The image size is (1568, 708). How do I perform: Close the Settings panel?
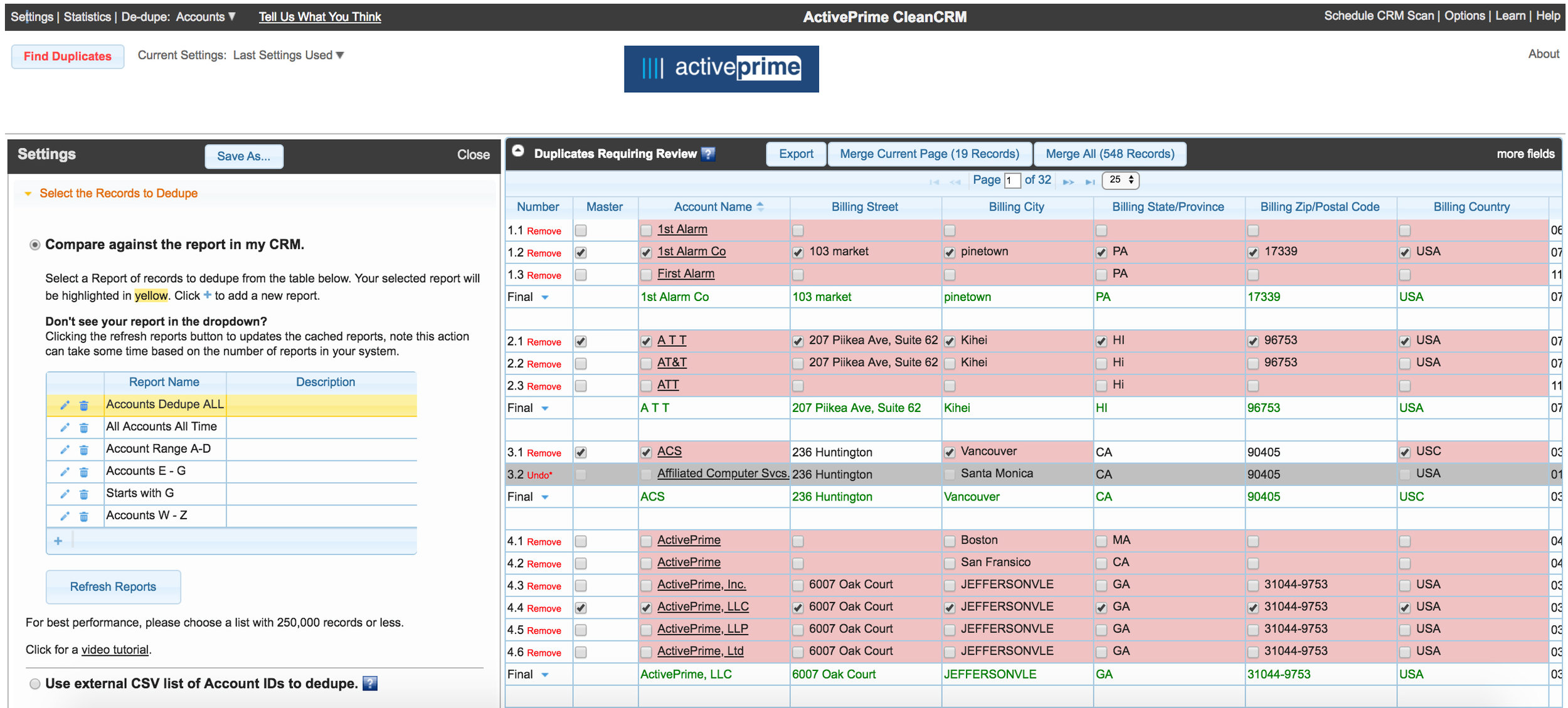473,155
